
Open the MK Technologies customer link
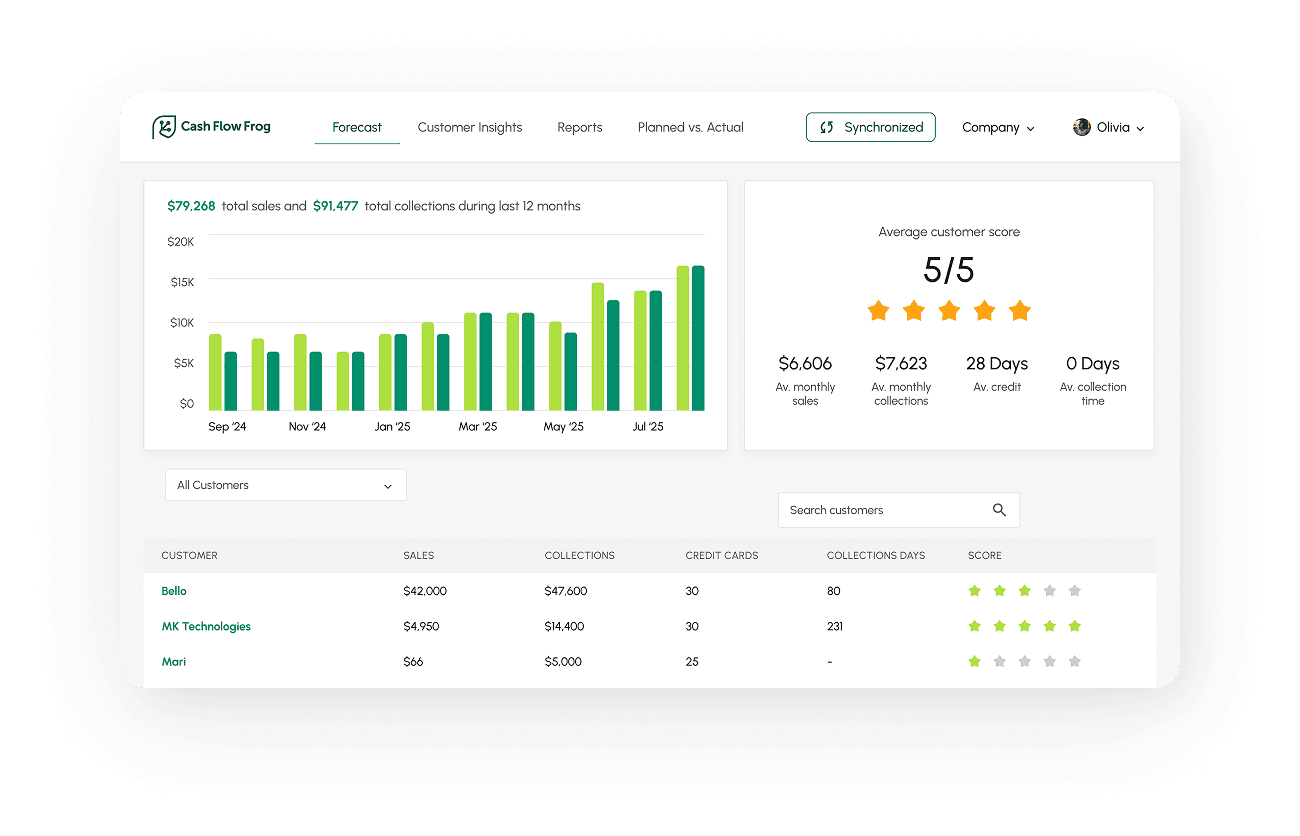point(206,626)
